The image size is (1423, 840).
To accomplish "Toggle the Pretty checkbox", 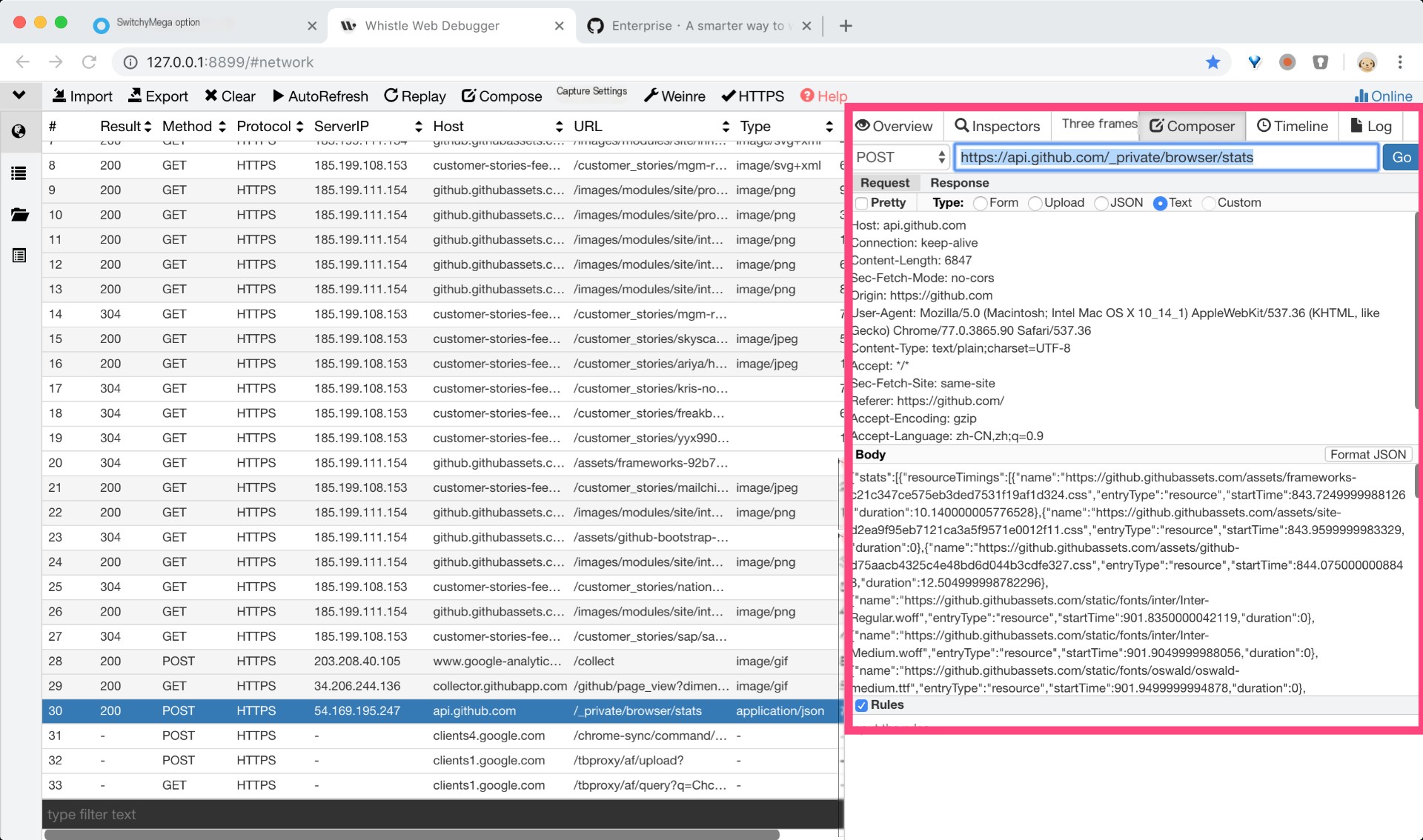I will pos(862,203).
